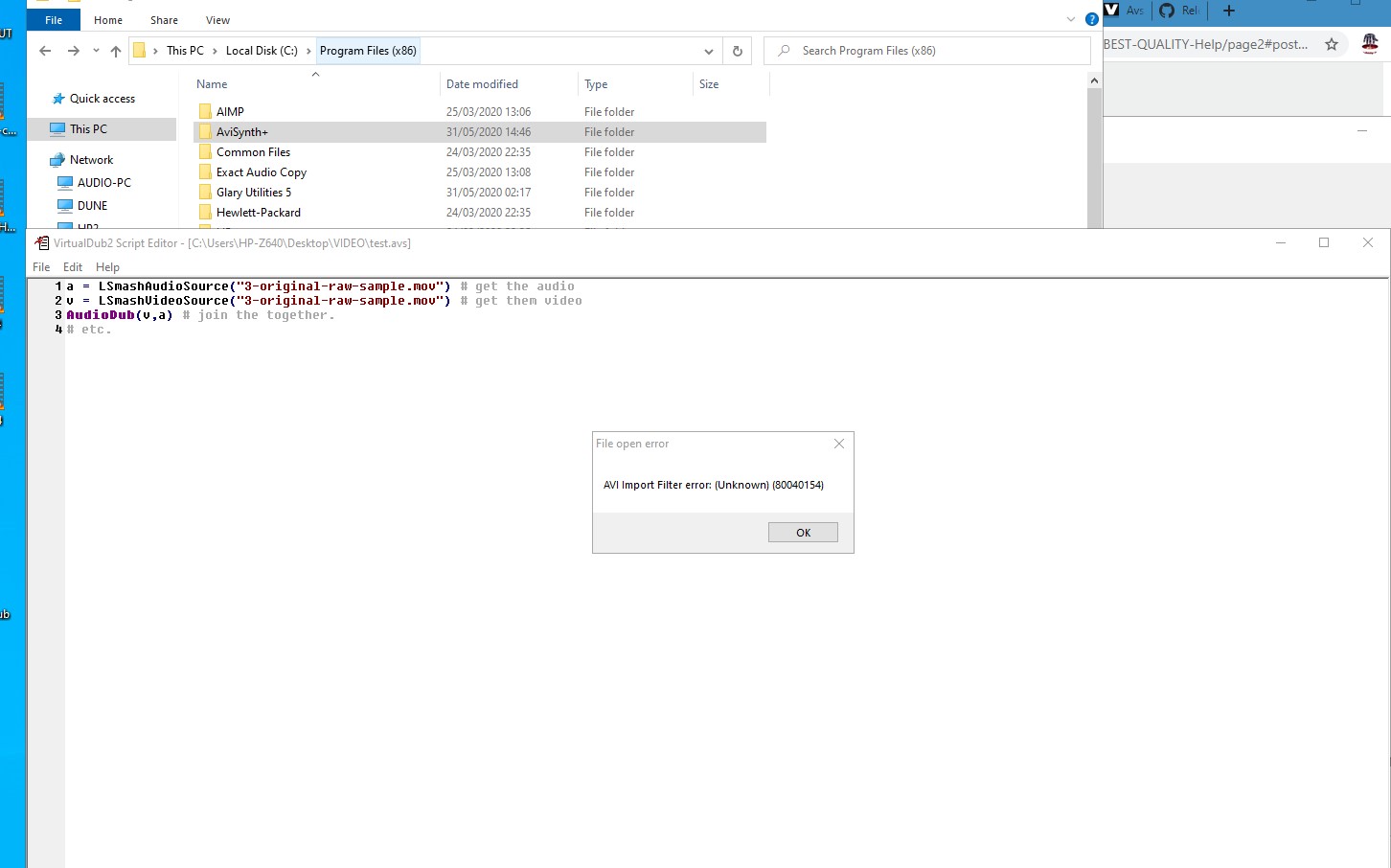This screenshot has width=1391, height=868.
Task: Select the AviSynth+ folder name
Action: 242,132
